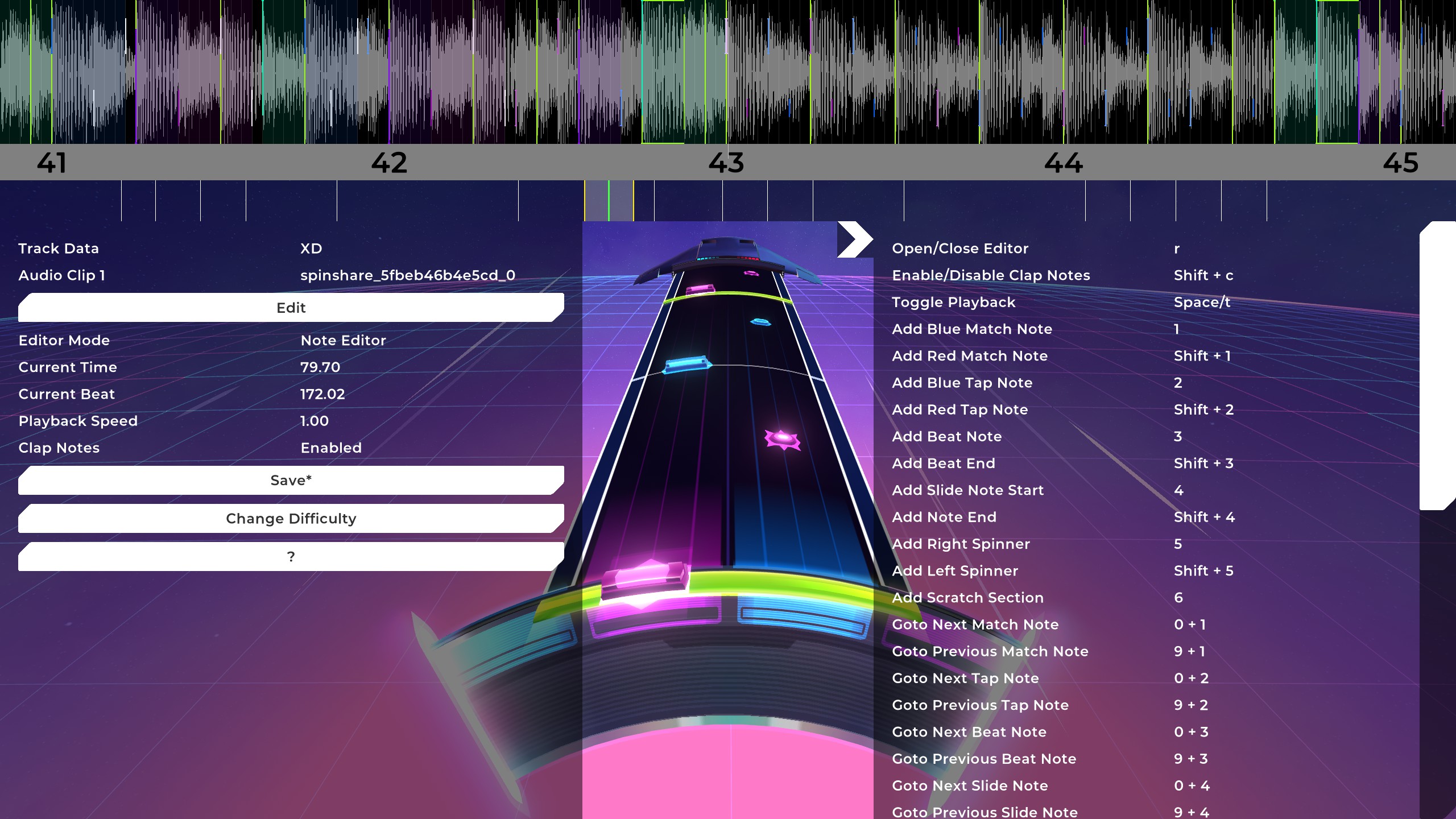Select the pink note near the green beat bar

tap(700, 289)
